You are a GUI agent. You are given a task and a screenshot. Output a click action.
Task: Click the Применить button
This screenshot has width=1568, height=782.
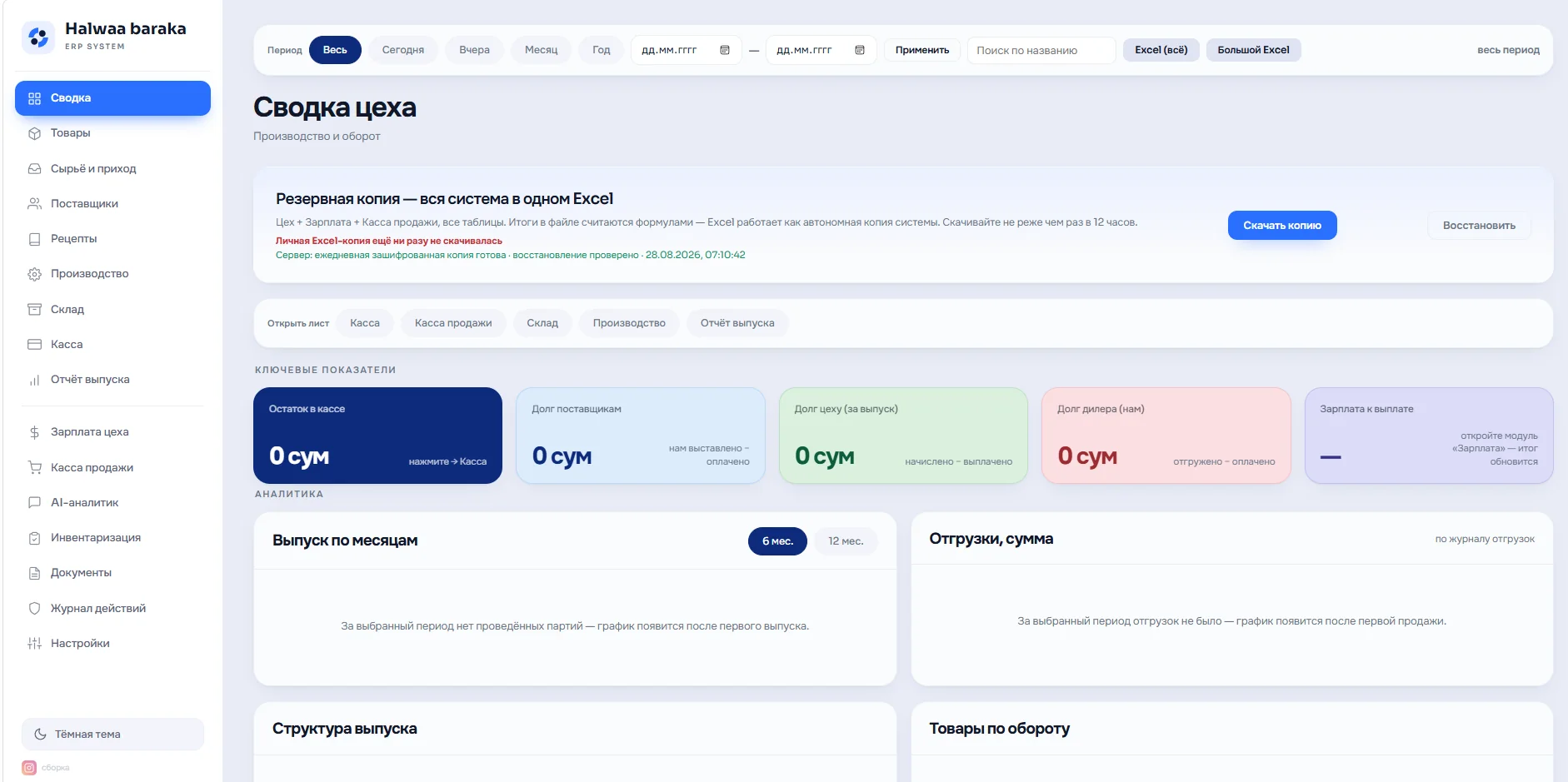point(922,50)
